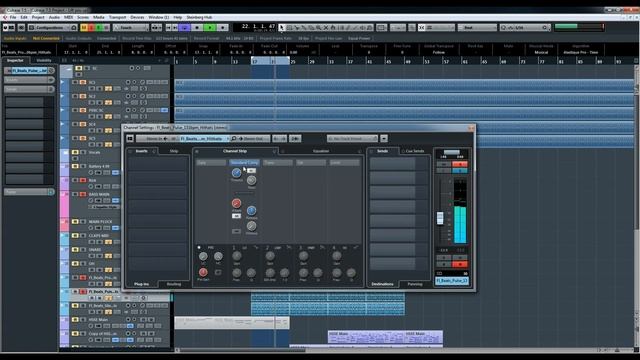This screenshot has height=360, width=640.
Task: Click the blue Release knob
Action: [251, 211]
